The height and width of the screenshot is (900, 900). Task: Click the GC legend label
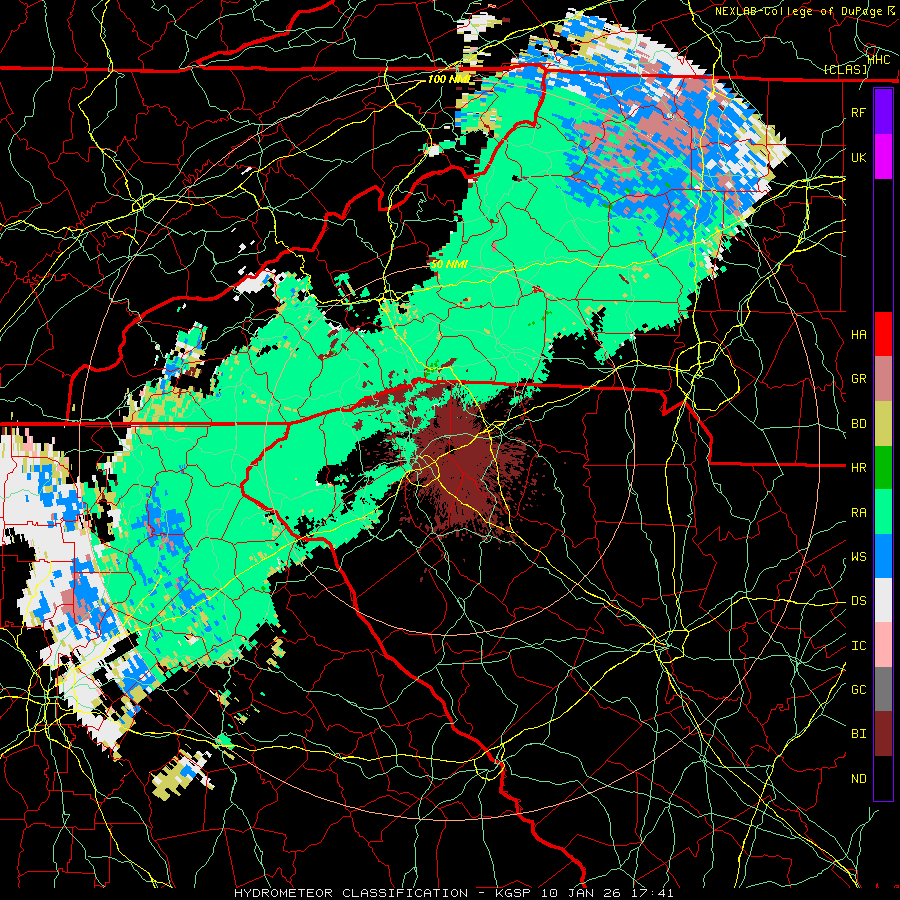(858, 690)
